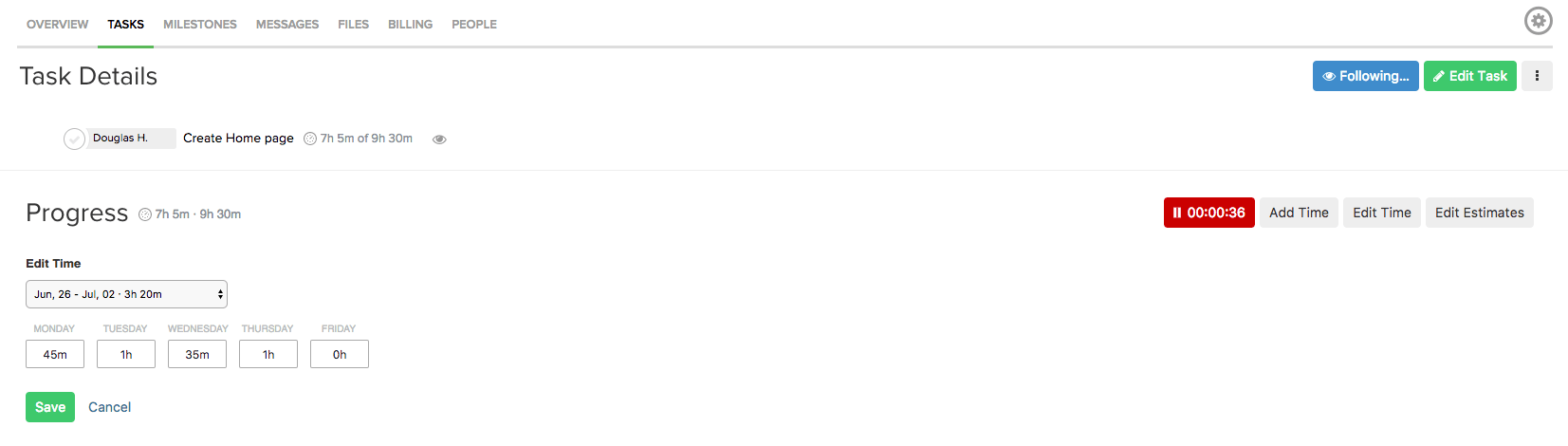Click the Monday time input field
Viewport: 1568px width, 446px height.
click(55, 354)
